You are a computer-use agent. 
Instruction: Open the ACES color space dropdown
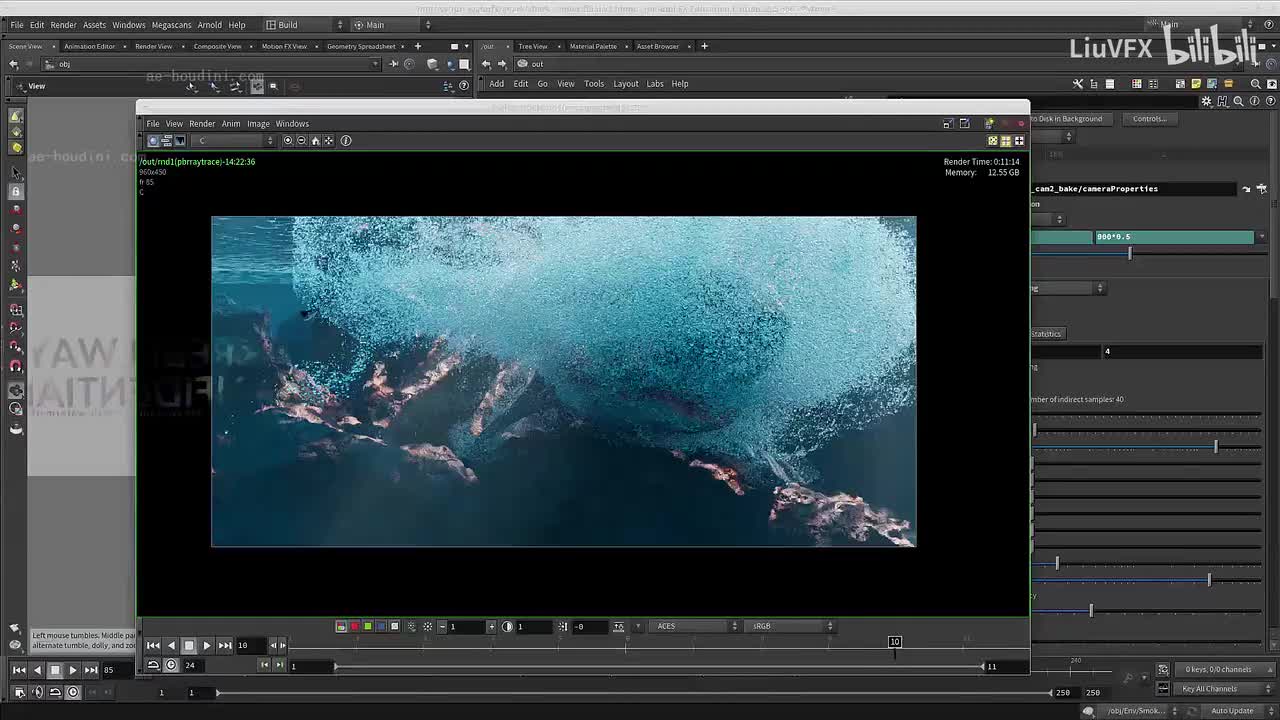pos(695,626)
